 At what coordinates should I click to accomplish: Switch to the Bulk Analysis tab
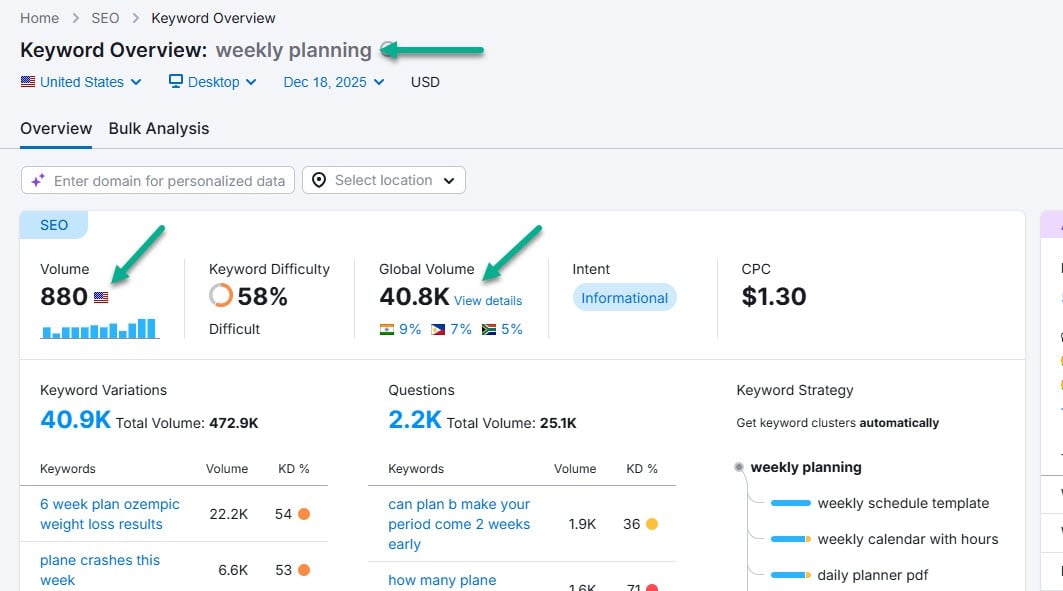[x=159, y=129]
